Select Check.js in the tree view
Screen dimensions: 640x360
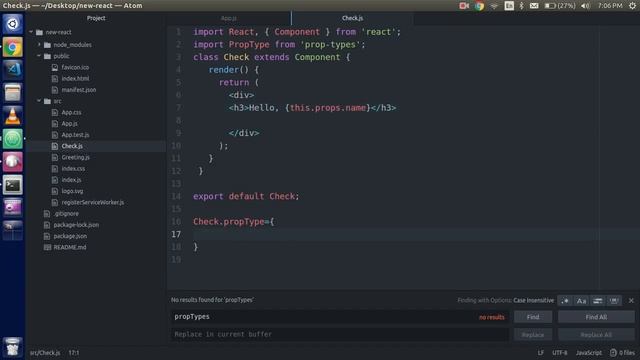coord(72,146)
